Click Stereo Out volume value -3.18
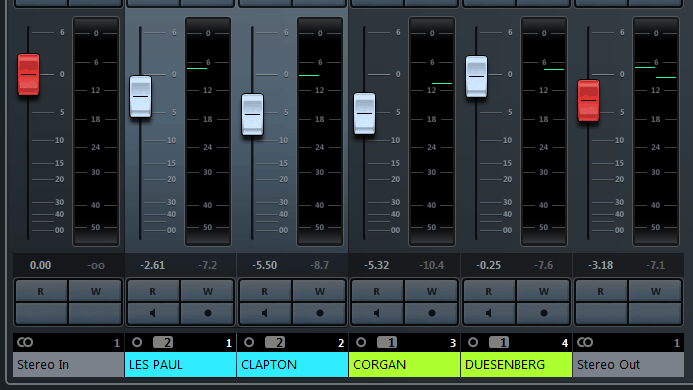Image resolution: width=693 pixels, height=390 pixels. pos(601,265)
